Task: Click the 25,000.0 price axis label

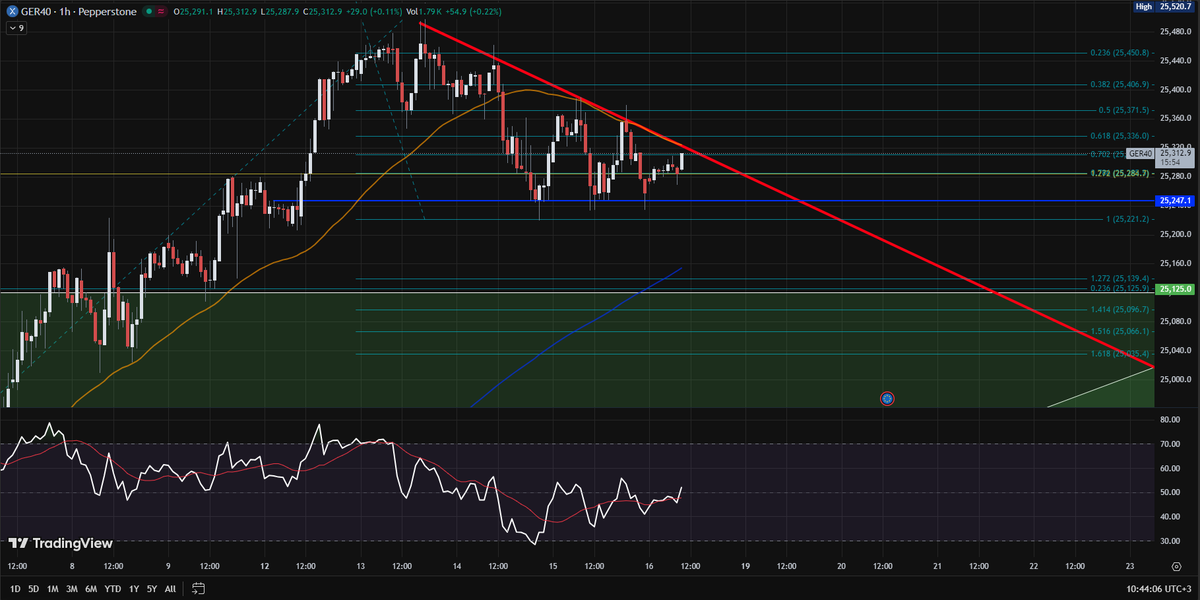Action: coord(1174,379)
